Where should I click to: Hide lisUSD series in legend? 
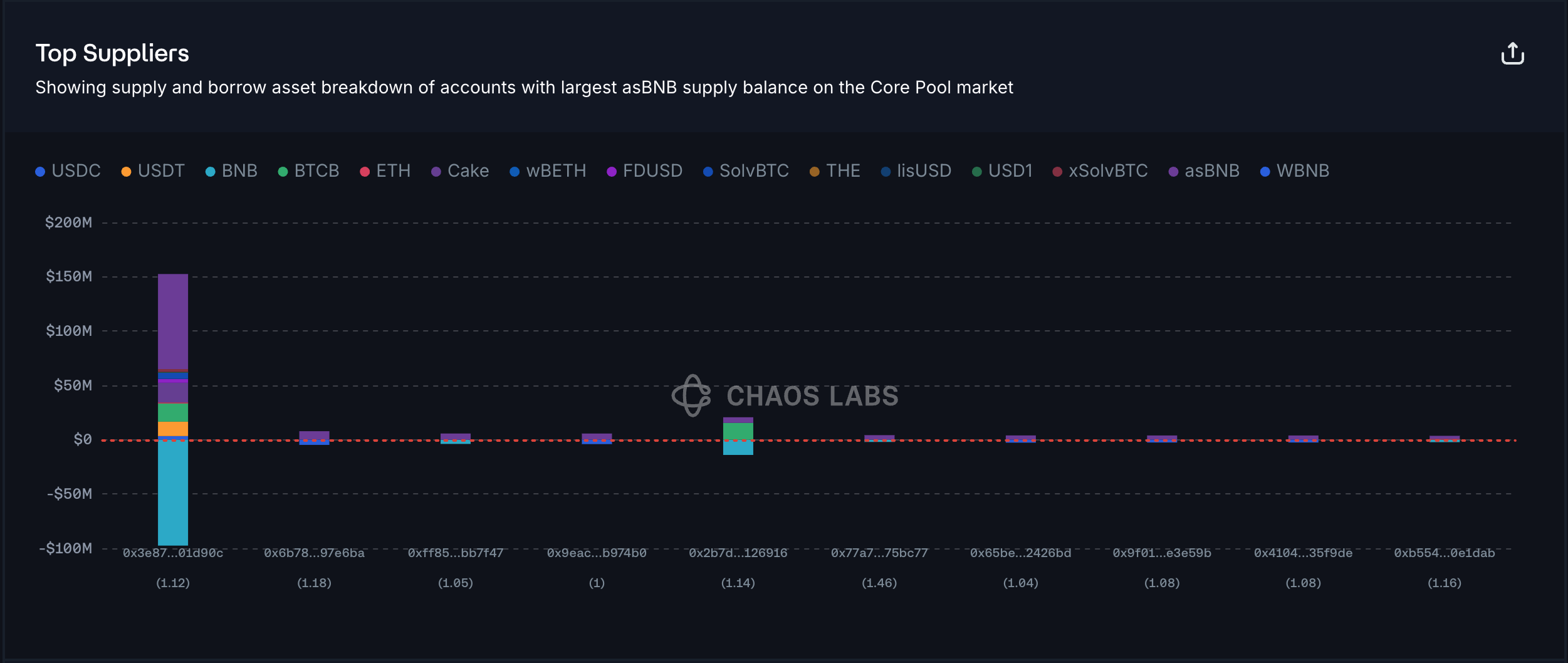(916, 171)
